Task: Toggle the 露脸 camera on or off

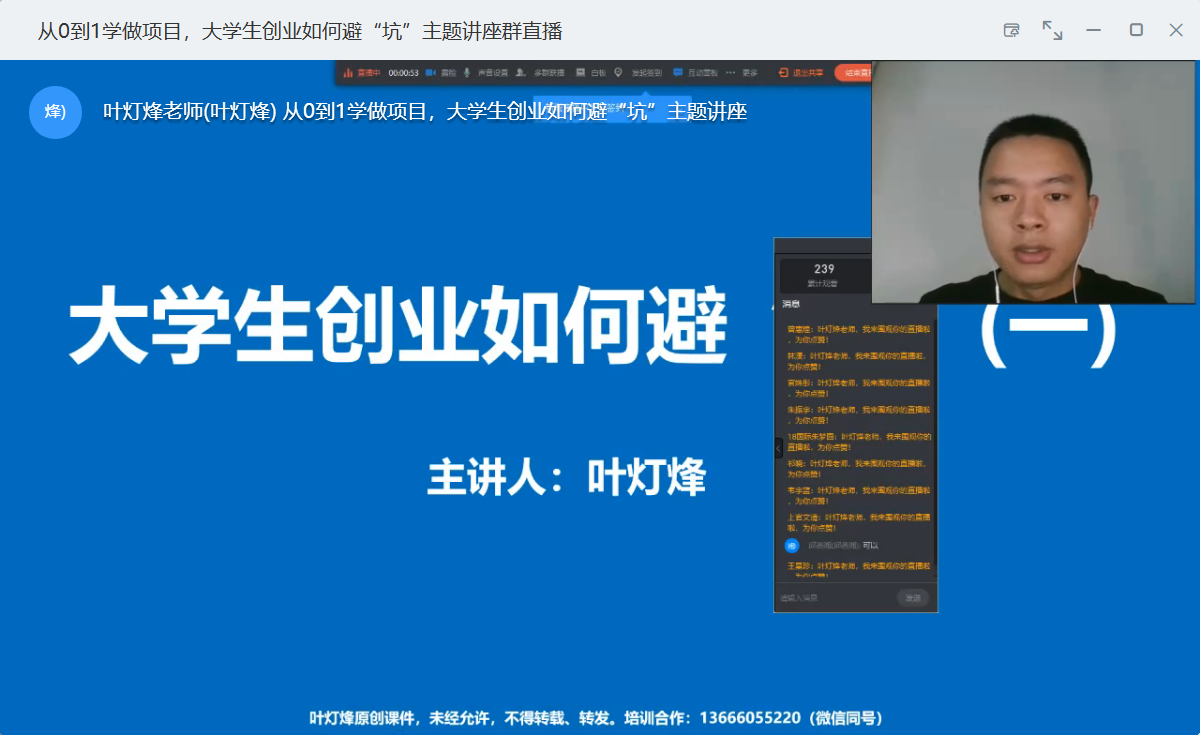Action: (431, 73)
